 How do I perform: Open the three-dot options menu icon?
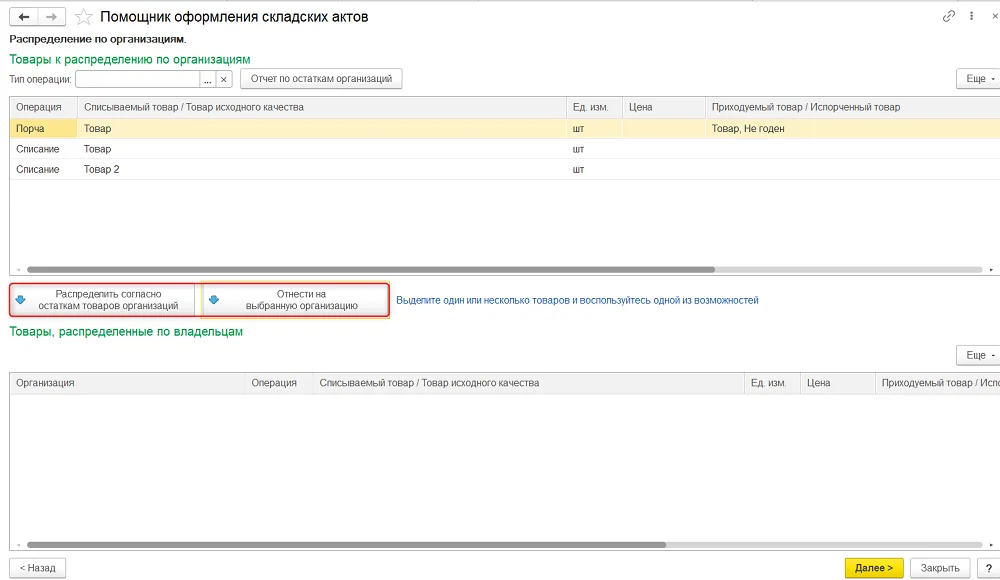point(971,16)
